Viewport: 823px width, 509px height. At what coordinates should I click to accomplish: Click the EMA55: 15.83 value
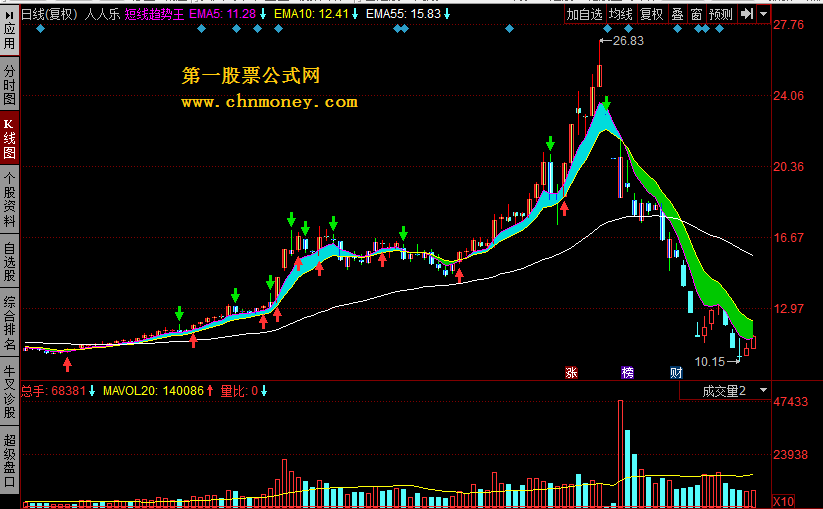[404, 14]
